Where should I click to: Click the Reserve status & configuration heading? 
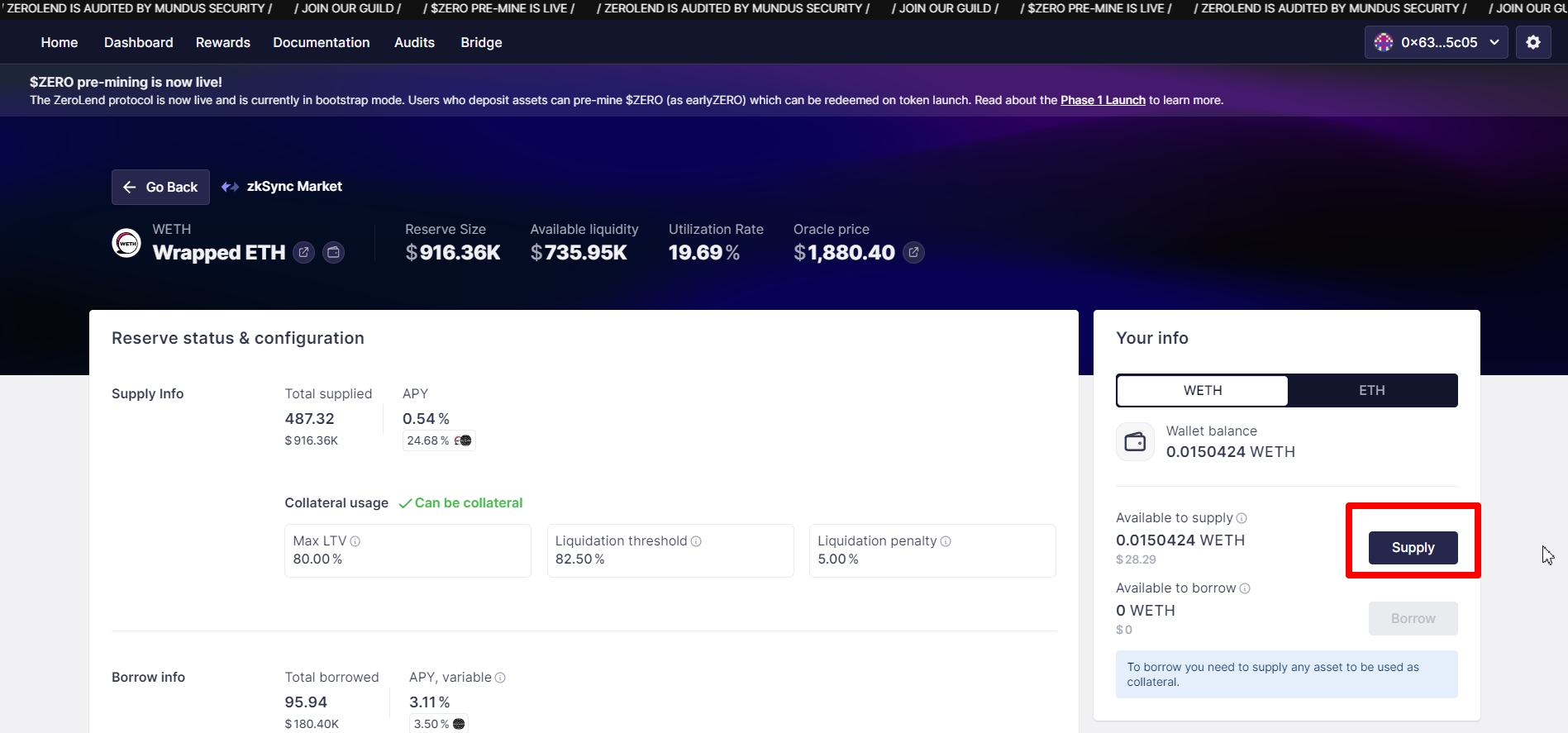coord(238,338)
